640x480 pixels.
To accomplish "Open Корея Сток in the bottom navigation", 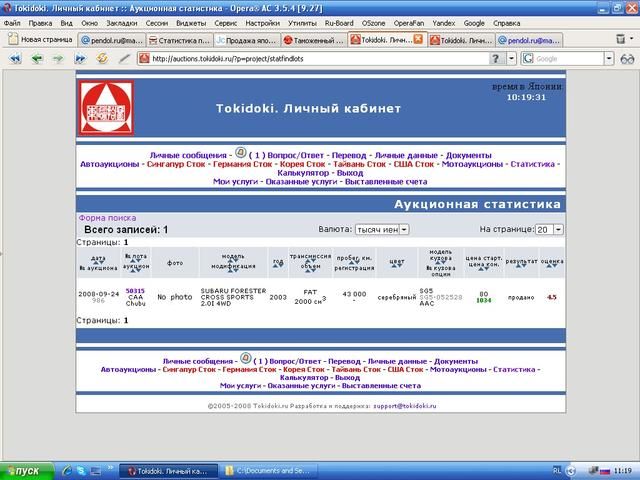I will pos(304,369).
